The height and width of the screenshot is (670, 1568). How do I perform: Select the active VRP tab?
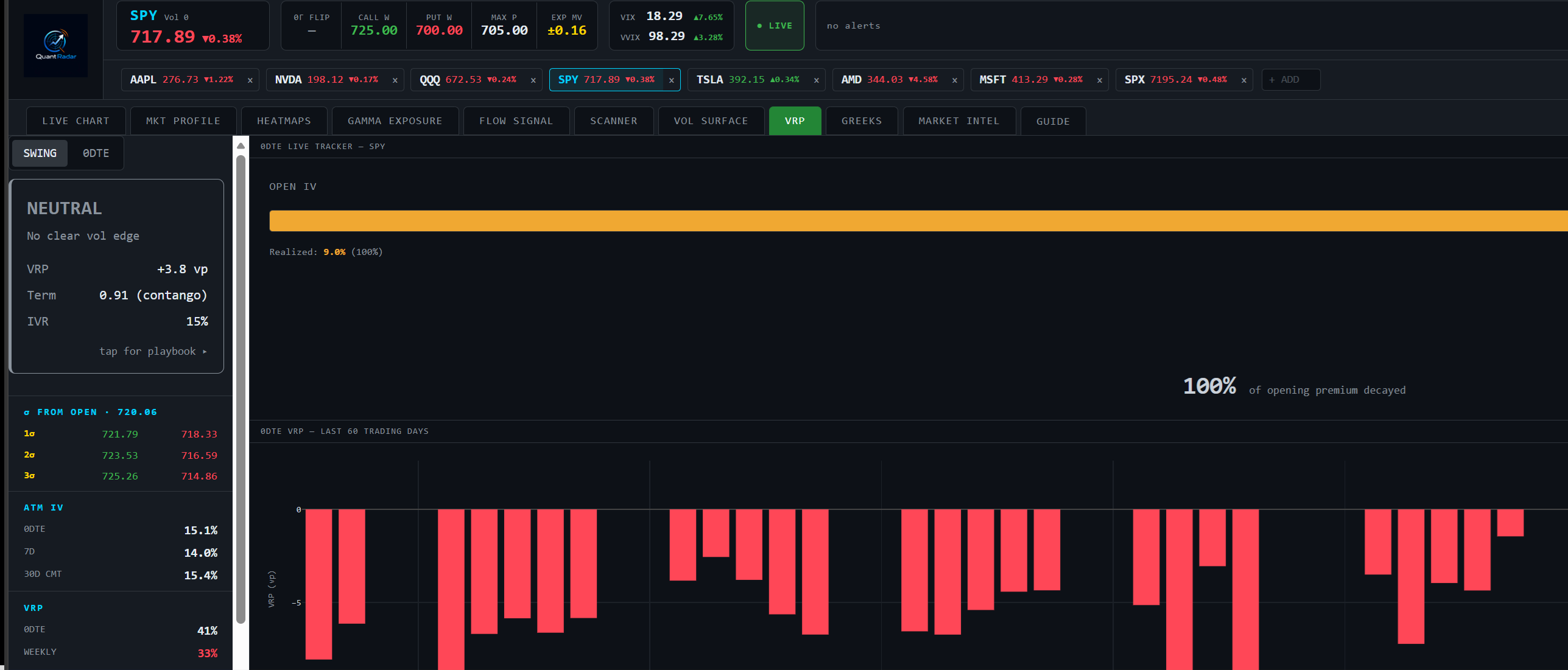pos(795,121)
